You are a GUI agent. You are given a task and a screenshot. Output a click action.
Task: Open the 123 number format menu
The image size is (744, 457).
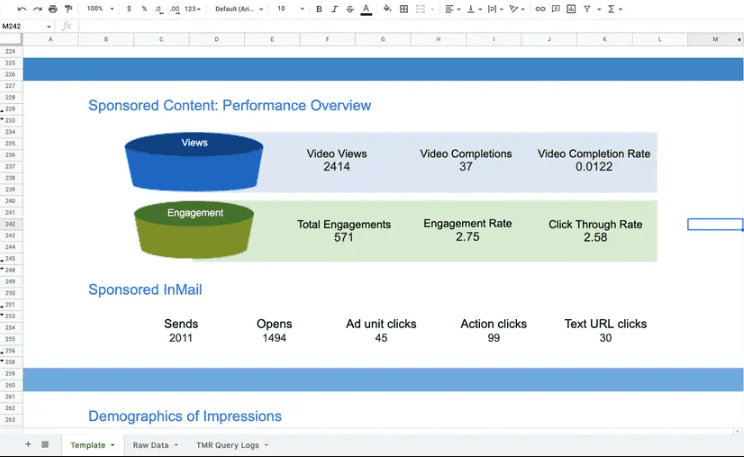[193, 9]
